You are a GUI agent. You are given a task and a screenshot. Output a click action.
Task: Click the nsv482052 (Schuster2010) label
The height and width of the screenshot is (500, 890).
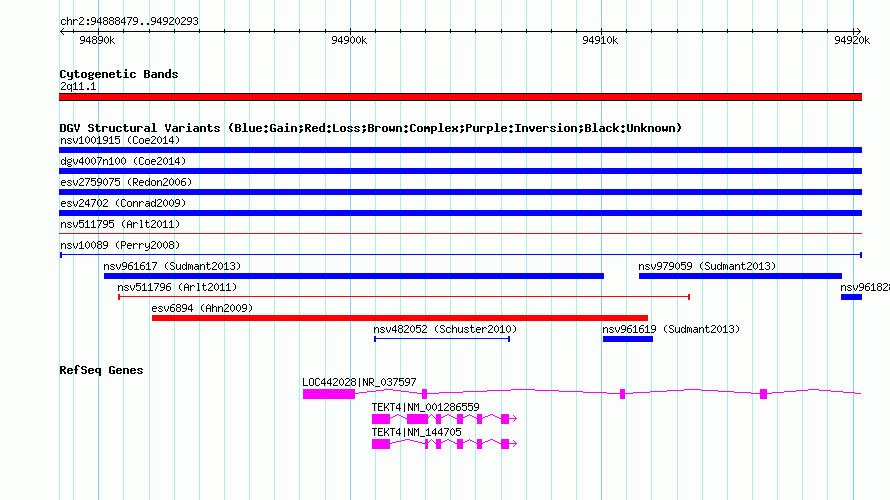pyautogui.click(x=445, y=329)
